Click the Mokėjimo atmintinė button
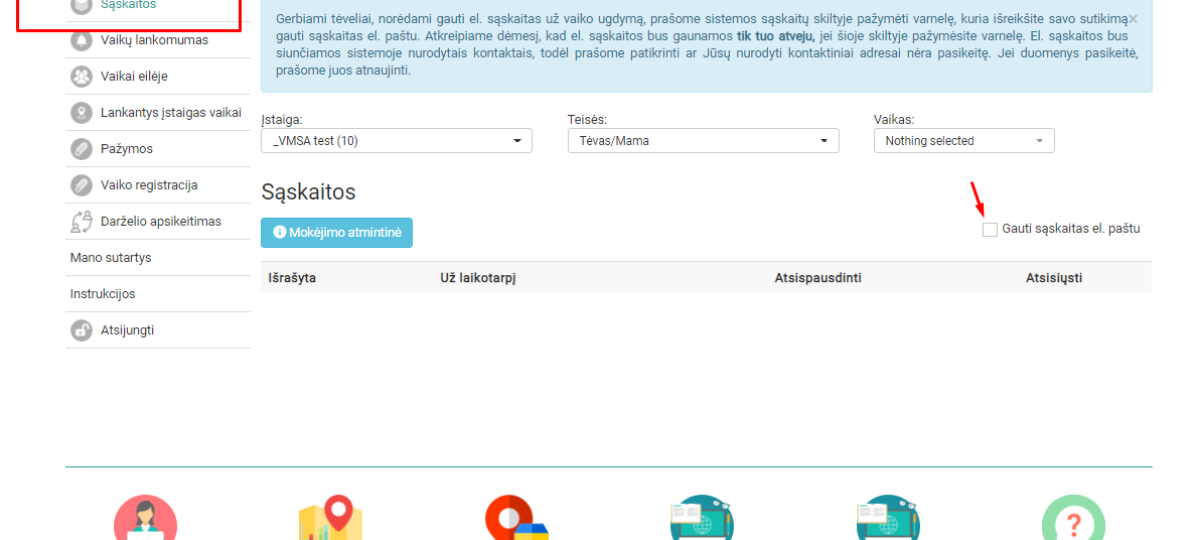1200x540 pixels. click(337, 232)
